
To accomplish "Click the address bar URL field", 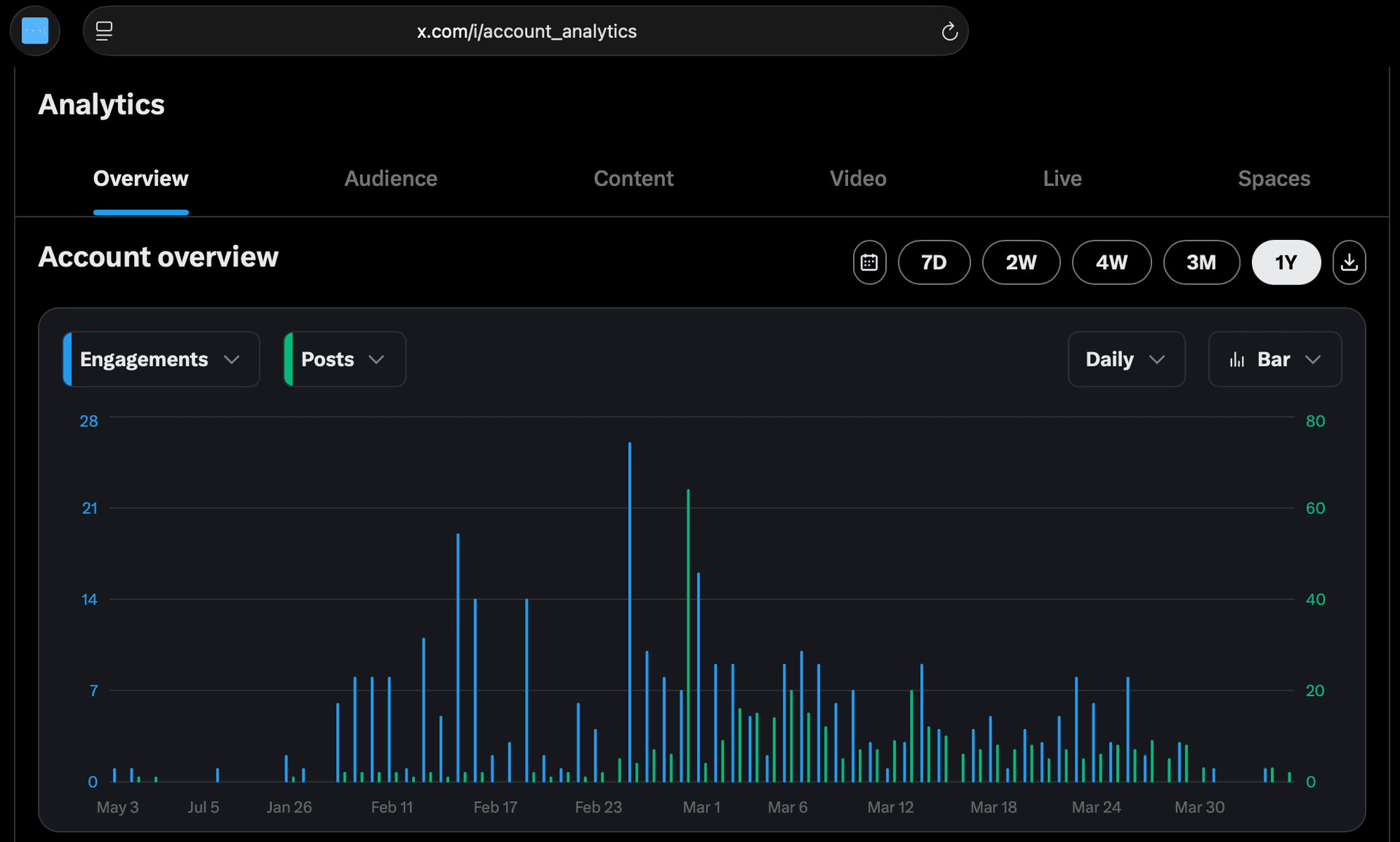I will point(526,31).
